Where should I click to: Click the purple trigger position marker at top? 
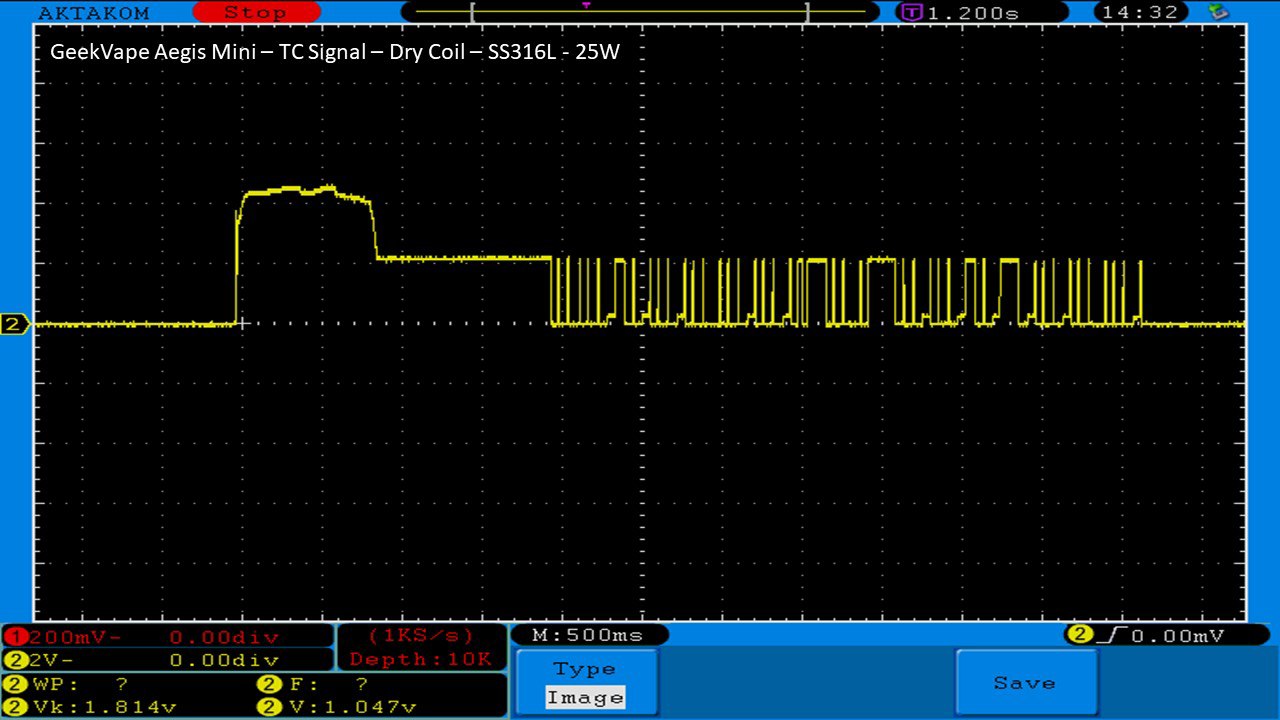tap(586, 5)
